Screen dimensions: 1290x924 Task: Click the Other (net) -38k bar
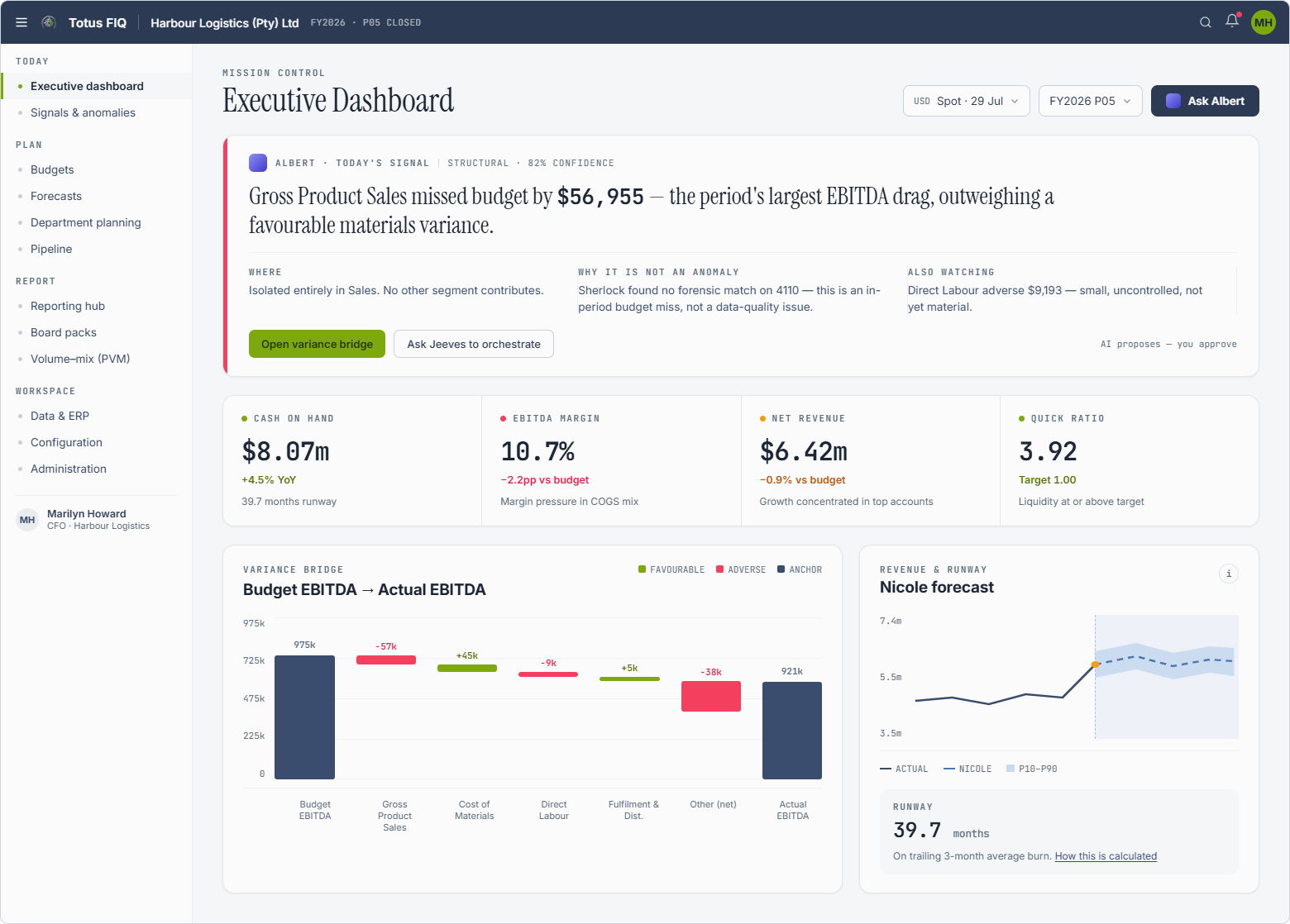pos(711,696)
